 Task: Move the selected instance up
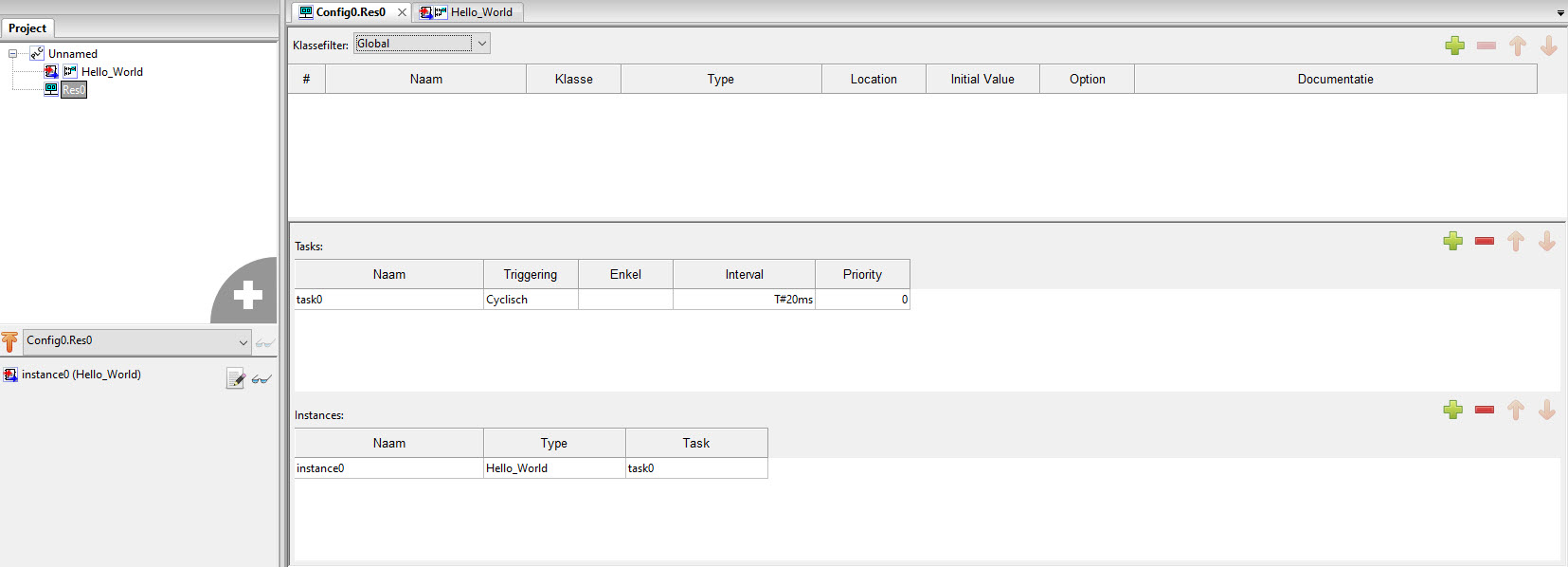coord(1516,410)
